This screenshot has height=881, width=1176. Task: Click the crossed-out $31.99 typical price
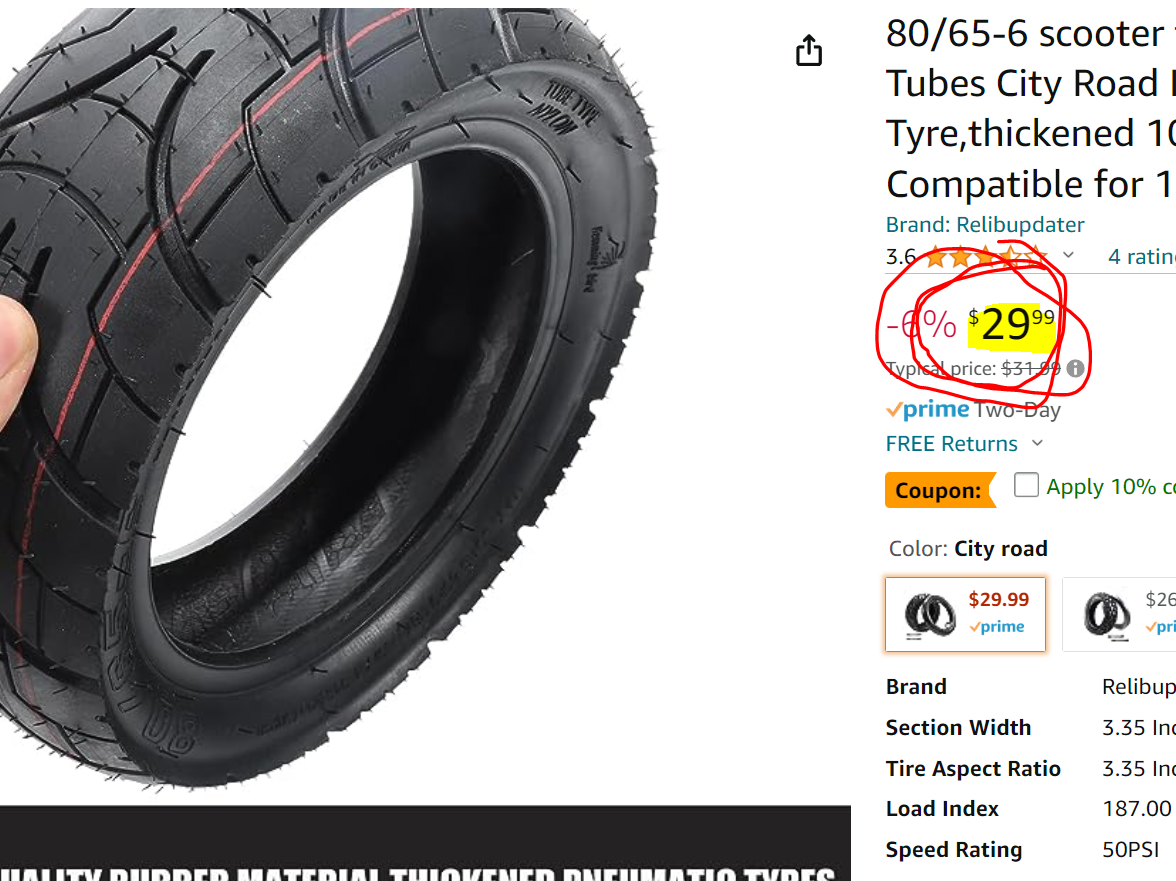click(x=1028, y=368)
